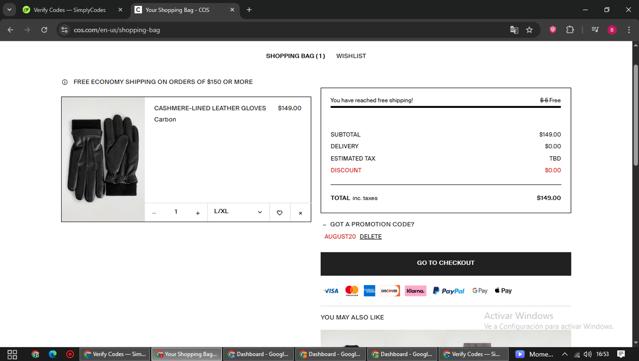This screenshot has width=639, height=361.
Task: Reload the COS shopping bag page
Action: 44,30
